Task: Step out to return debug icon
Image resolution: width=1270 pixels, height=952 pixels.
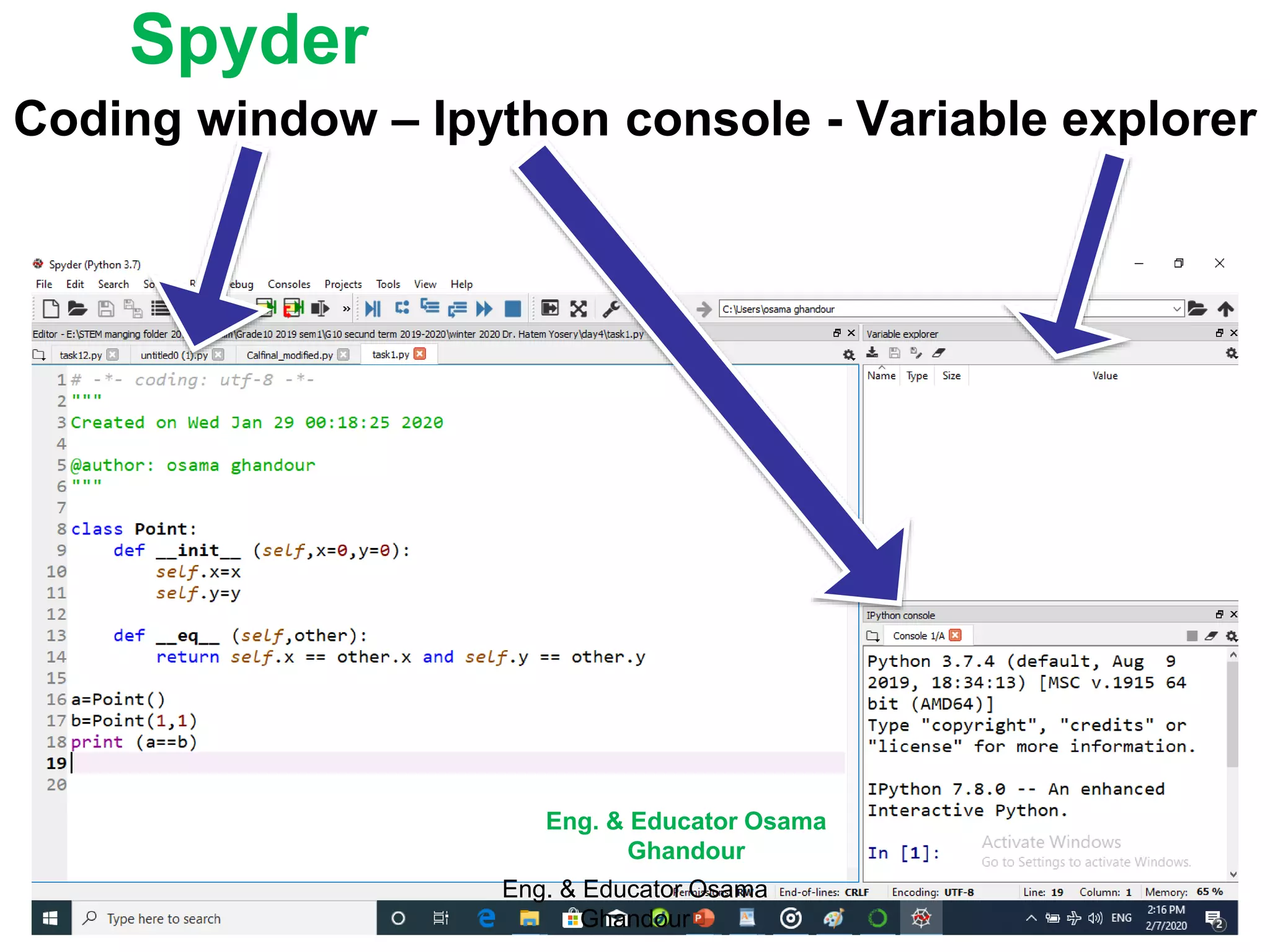Action: coord(458,308)
